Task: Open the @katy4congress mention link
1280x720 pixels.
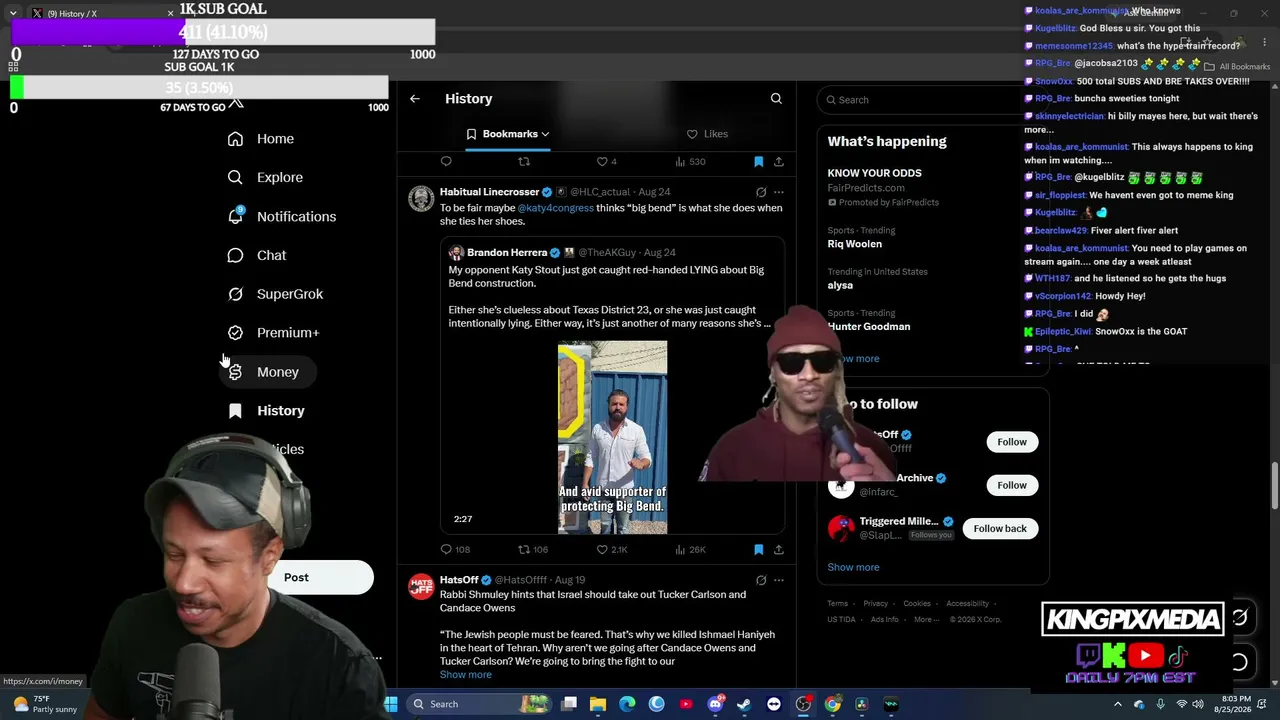Action: tap(555, 208)
